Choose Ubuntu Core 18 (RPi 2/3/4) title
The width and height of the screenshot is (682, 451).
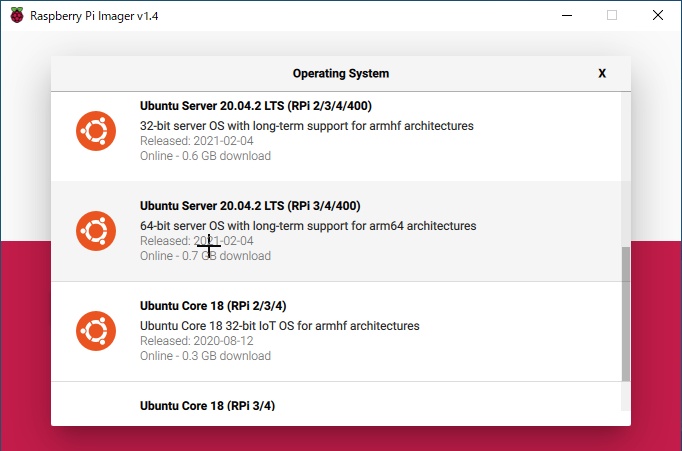click(x=213, y=306)
